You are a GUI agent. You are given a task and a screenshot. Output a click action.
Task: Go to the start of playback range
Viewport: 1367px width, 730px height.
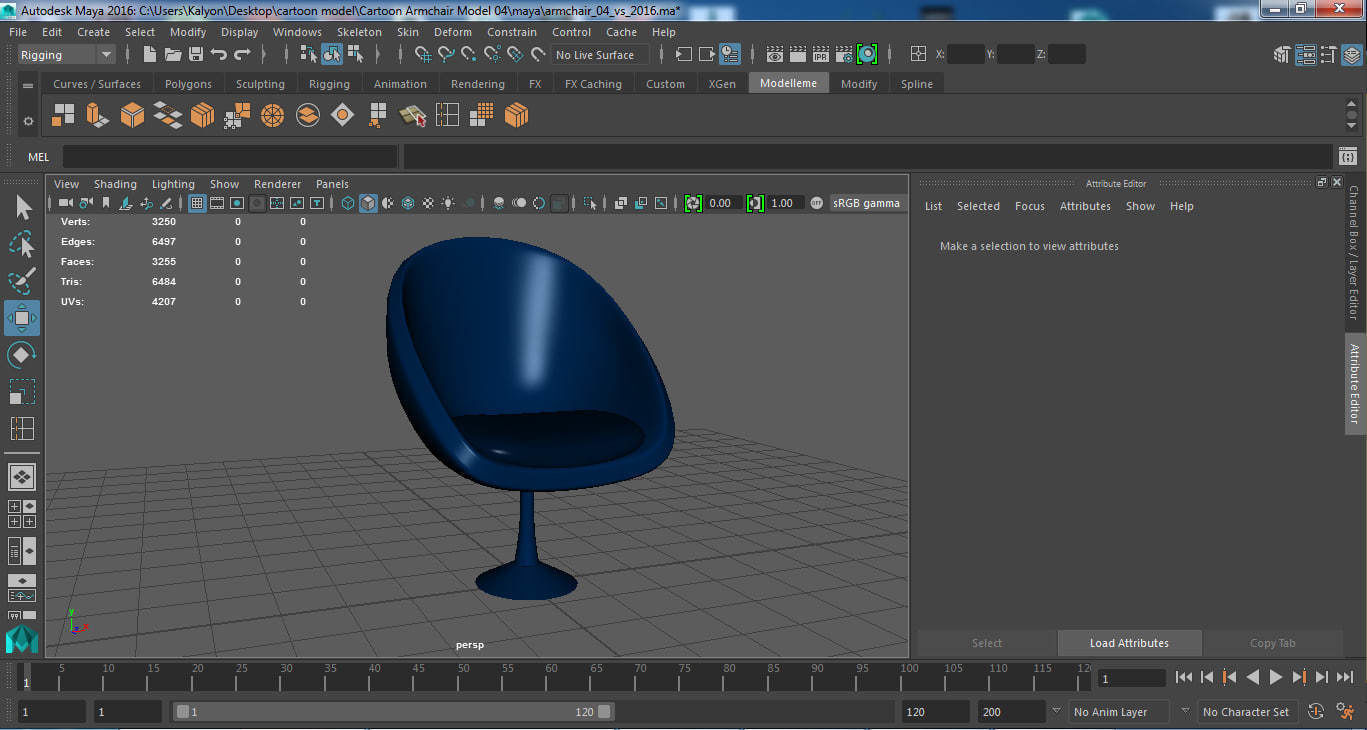(1184, 677)
